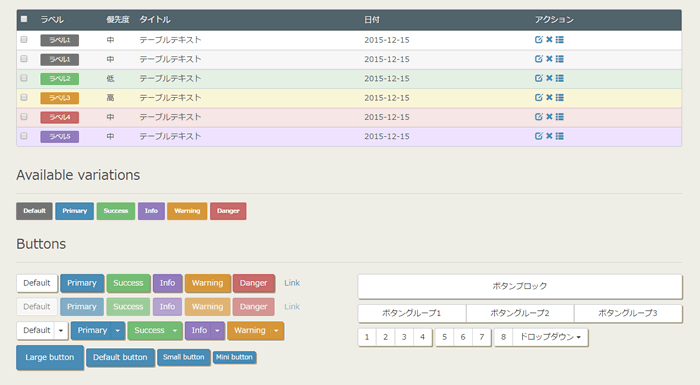Click the Mini button
Screen dimensions: 700x385
(x=234, y=357)
